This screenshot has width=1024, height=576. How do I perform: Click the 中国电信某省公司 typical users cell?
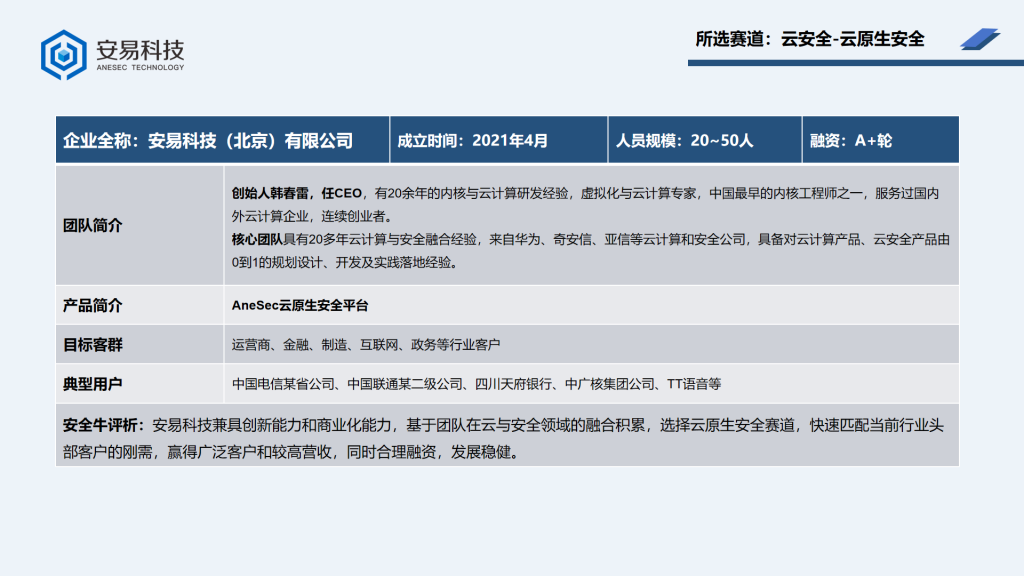[x=592, y=383]
